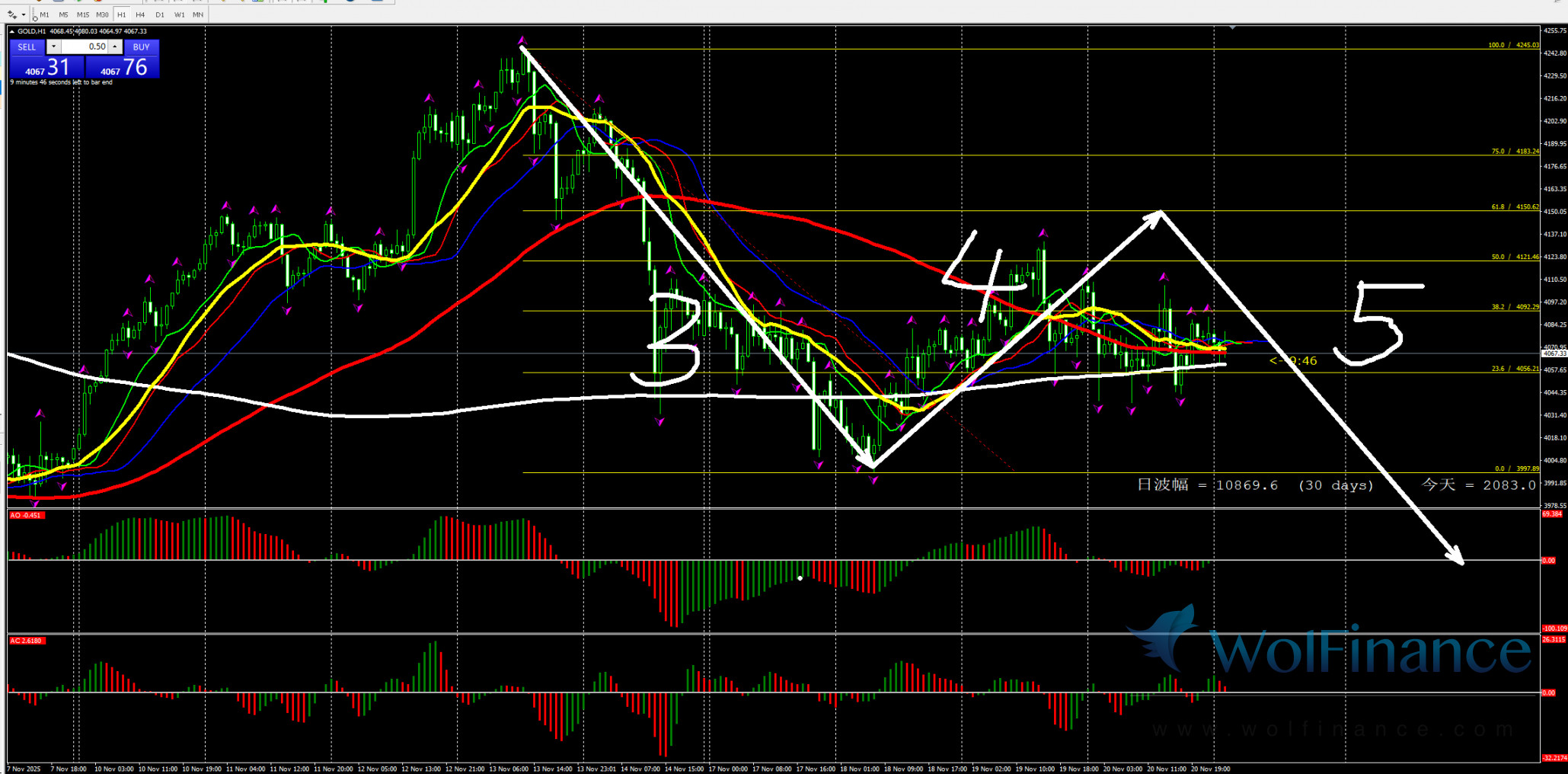This screenshot has width=1568, height=774.
Task: Select the Fibonacci 100.0 level label
Action: coord(1512,45)
